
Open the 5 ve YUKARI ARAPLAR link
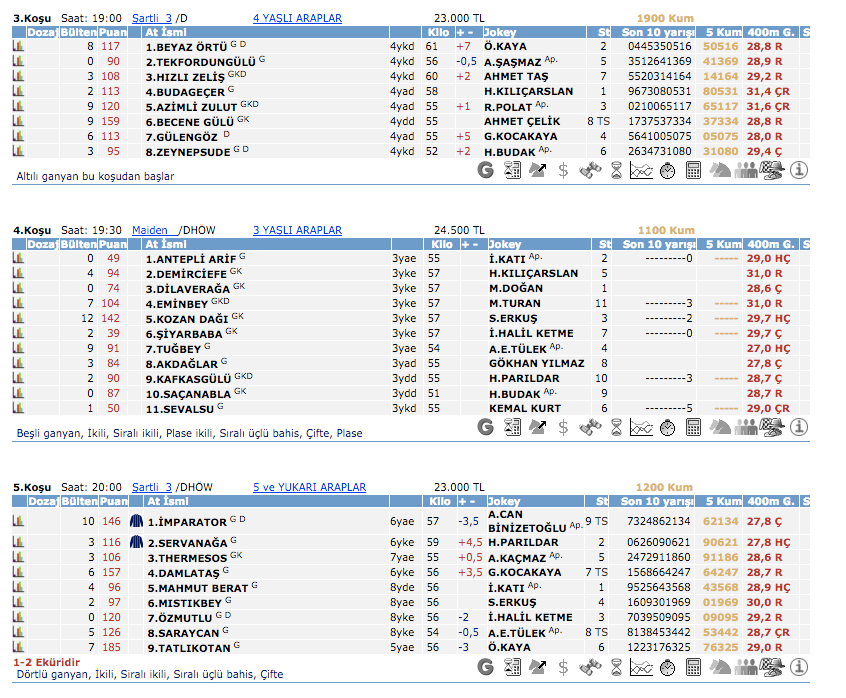point(309,487)
